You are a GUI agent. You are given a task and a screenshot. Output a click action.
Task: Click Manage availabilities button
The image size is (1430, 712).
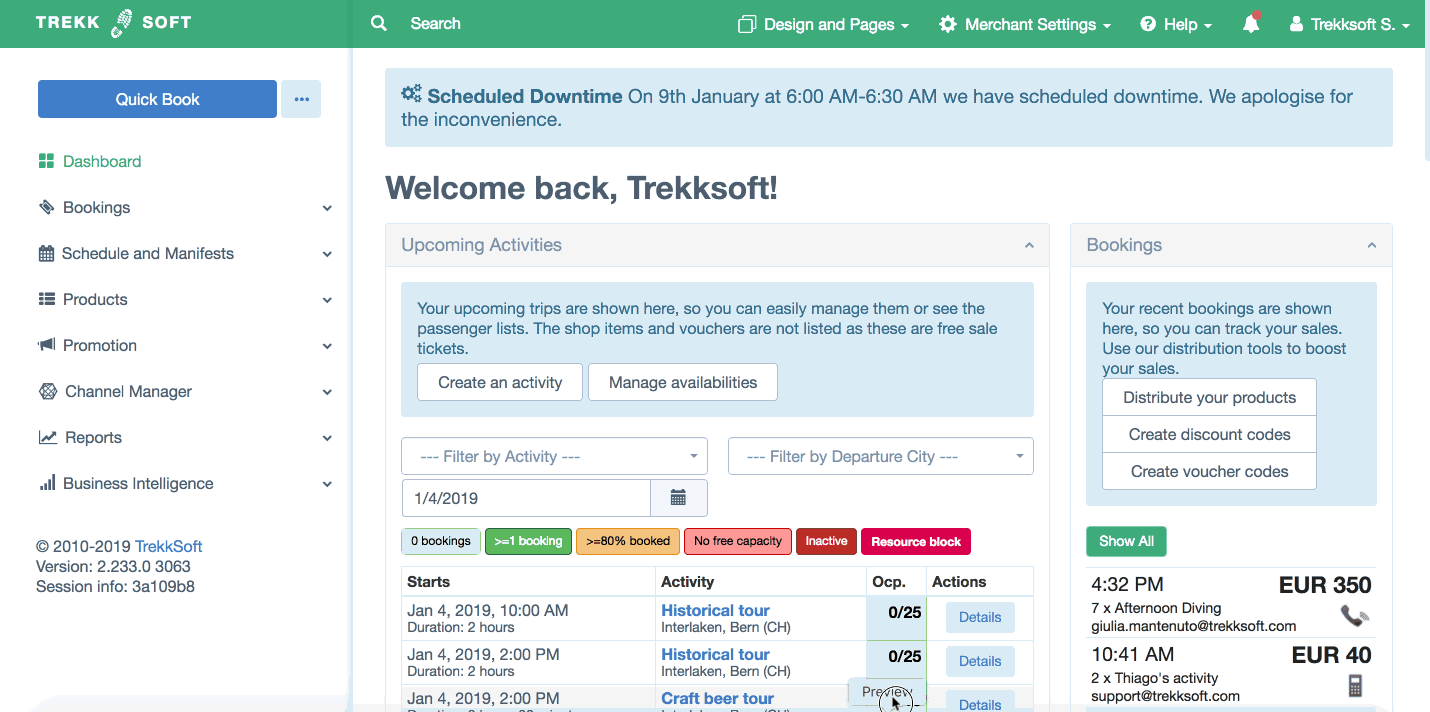[683, 382]
